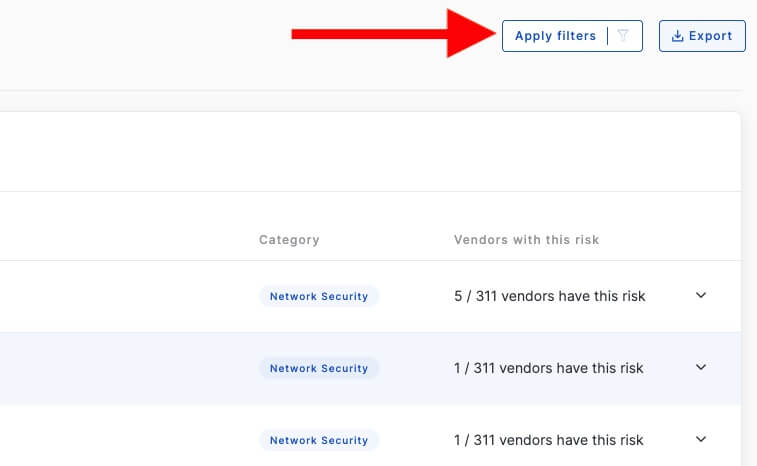Expand the 5 / 311 vendors row
This screenshot has height=466, width=757.
701,295
